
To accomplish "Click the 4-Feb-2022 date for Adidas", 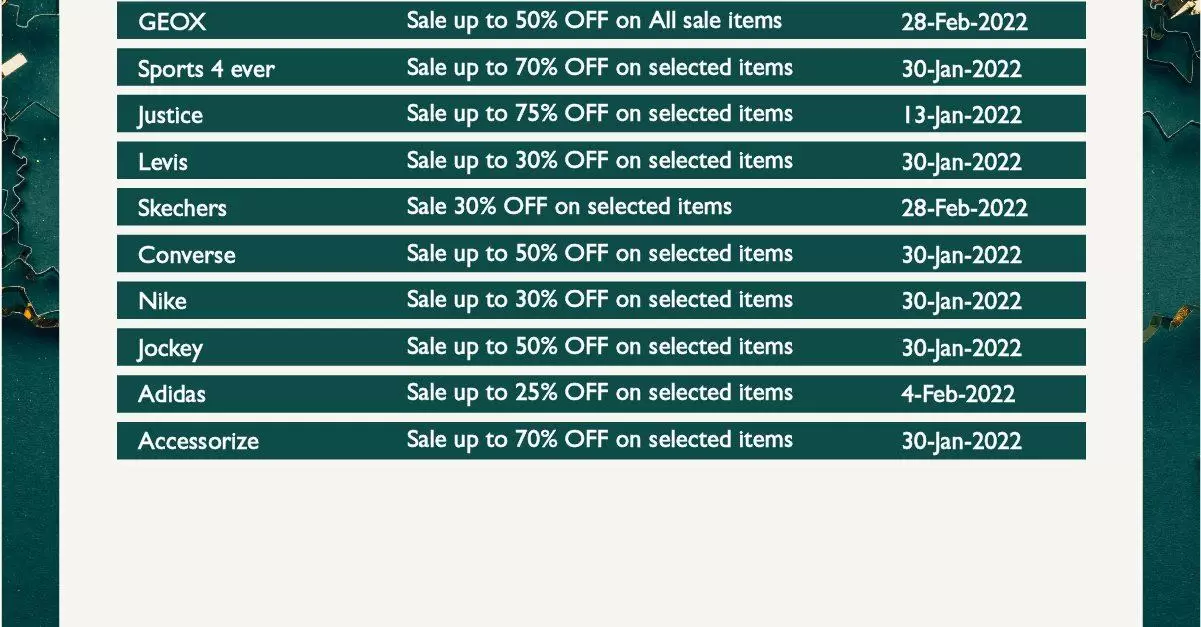I will [958, 394].
